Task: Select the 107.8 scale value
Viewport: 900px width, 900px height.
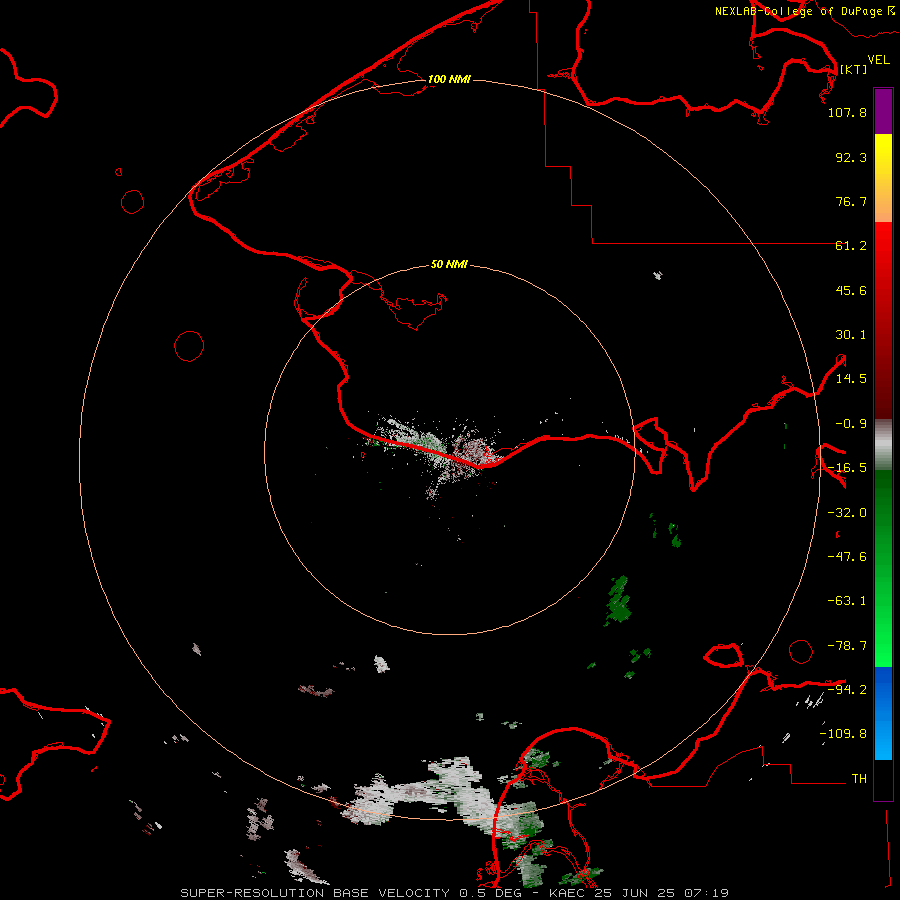Action: (x=847, y=112)
